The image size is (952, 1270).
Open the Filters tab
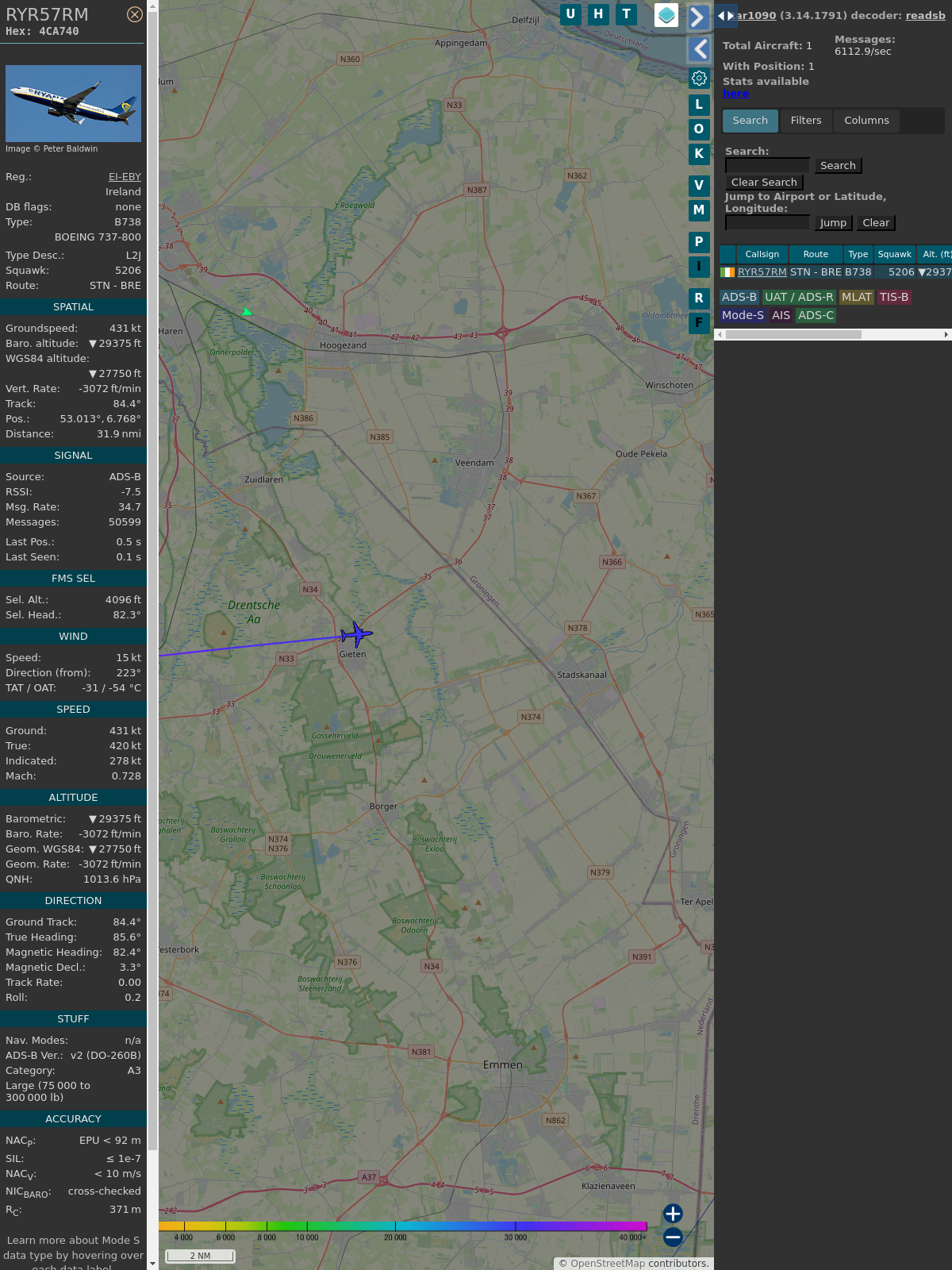[806, 121]
